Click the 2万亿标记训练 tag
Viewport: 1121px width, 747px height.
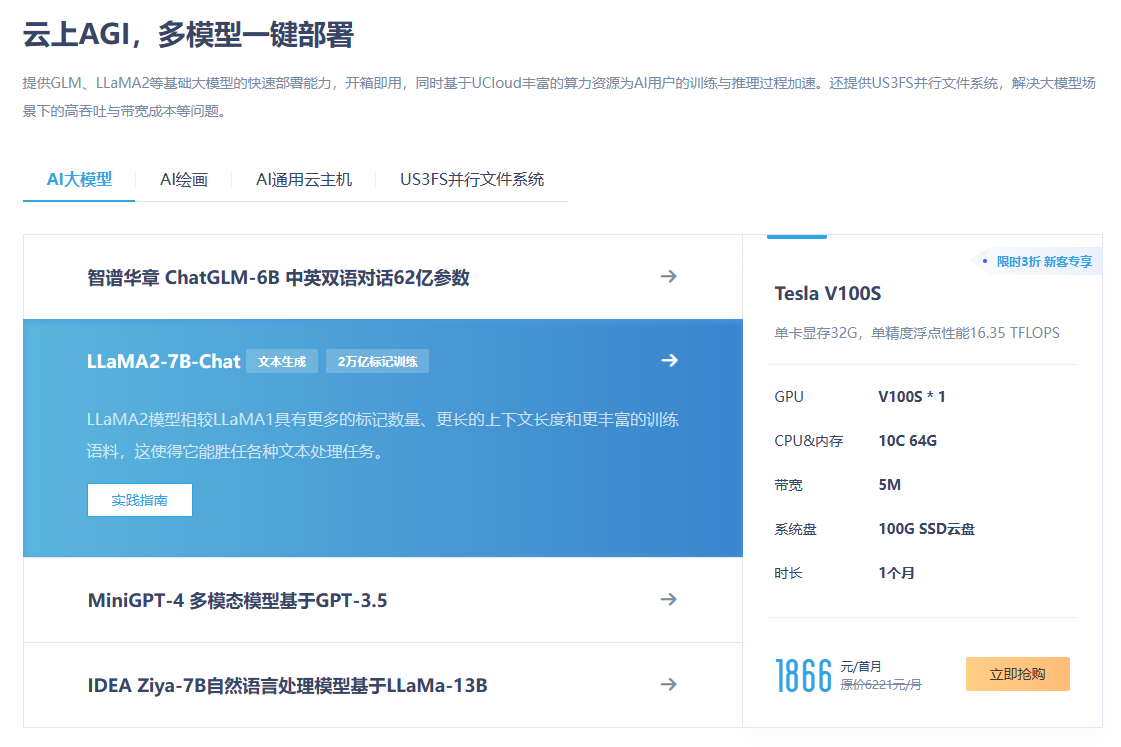377,362
